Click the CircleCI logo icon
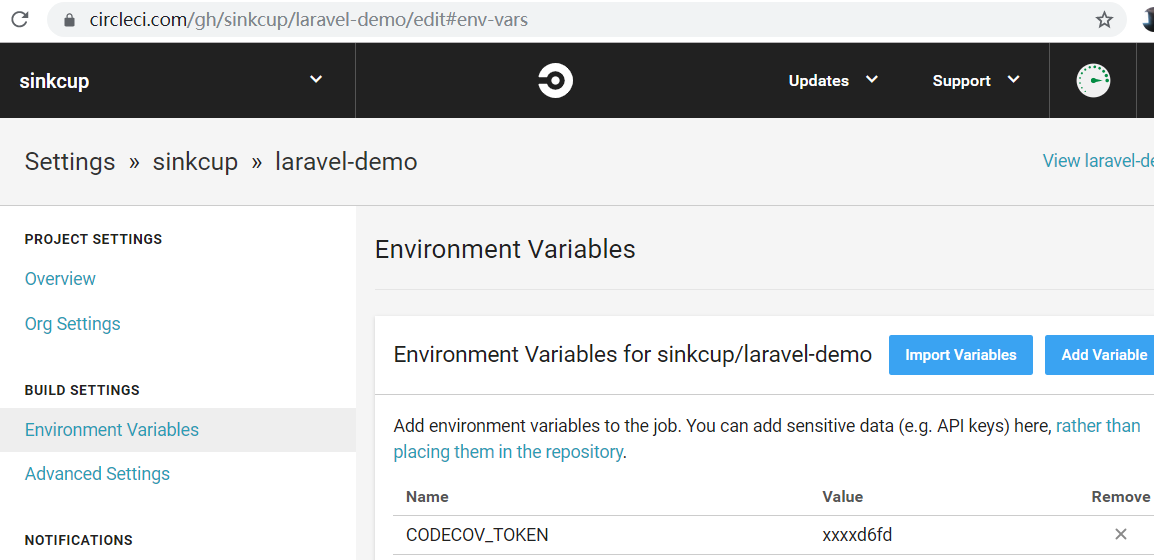 555,81
